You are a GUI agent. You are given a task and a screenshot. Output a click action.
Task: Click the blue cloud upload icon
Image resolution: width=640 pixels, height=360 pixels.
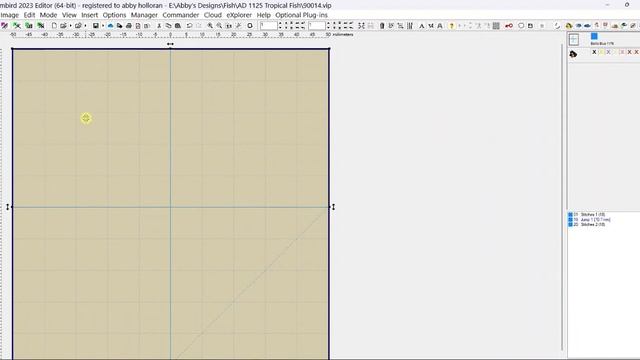(110, 26)
